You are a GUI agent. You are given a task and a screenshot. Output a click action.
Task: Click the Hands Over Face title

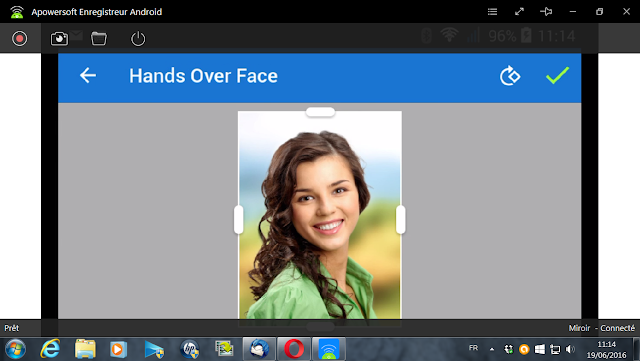[203, 76]
